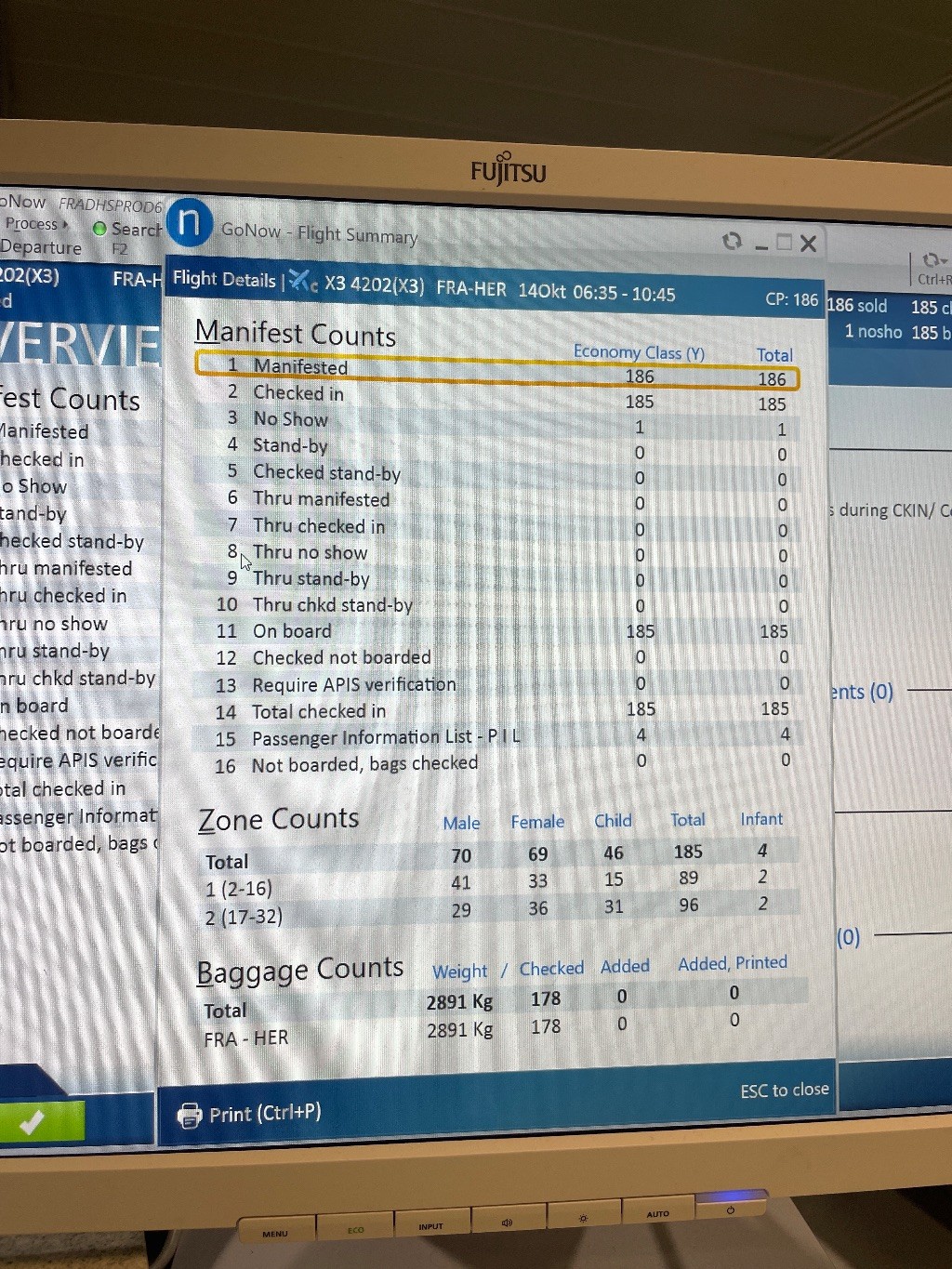Close the Flight Summary window

click(808, 244)
